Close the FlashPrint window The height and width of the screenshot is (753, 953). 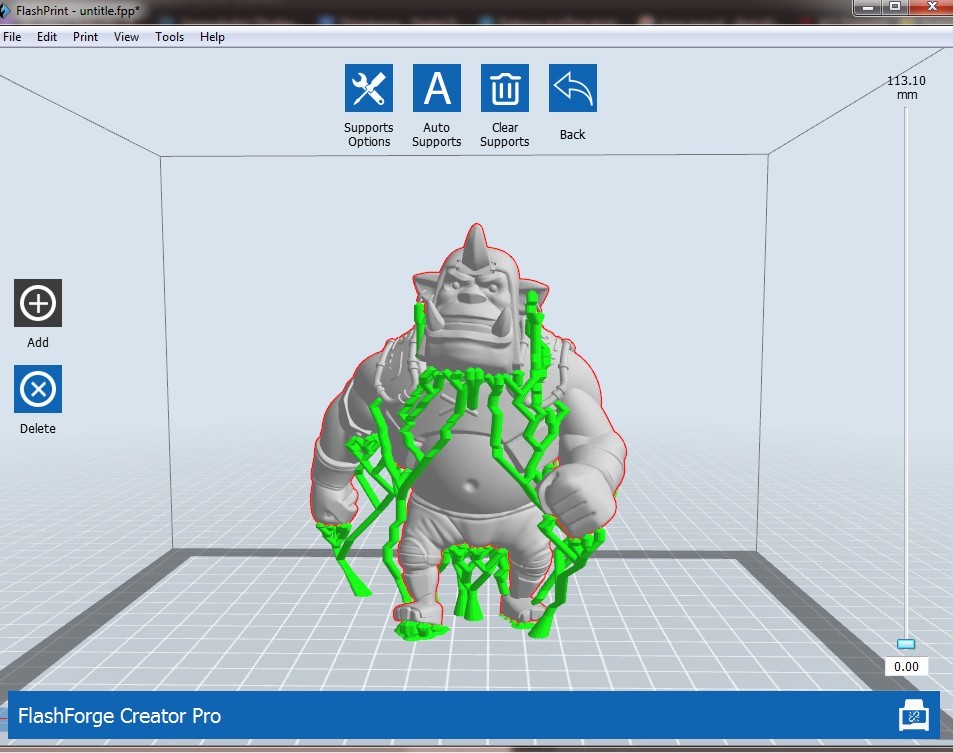pyautogui.click(x=931, y=7)
